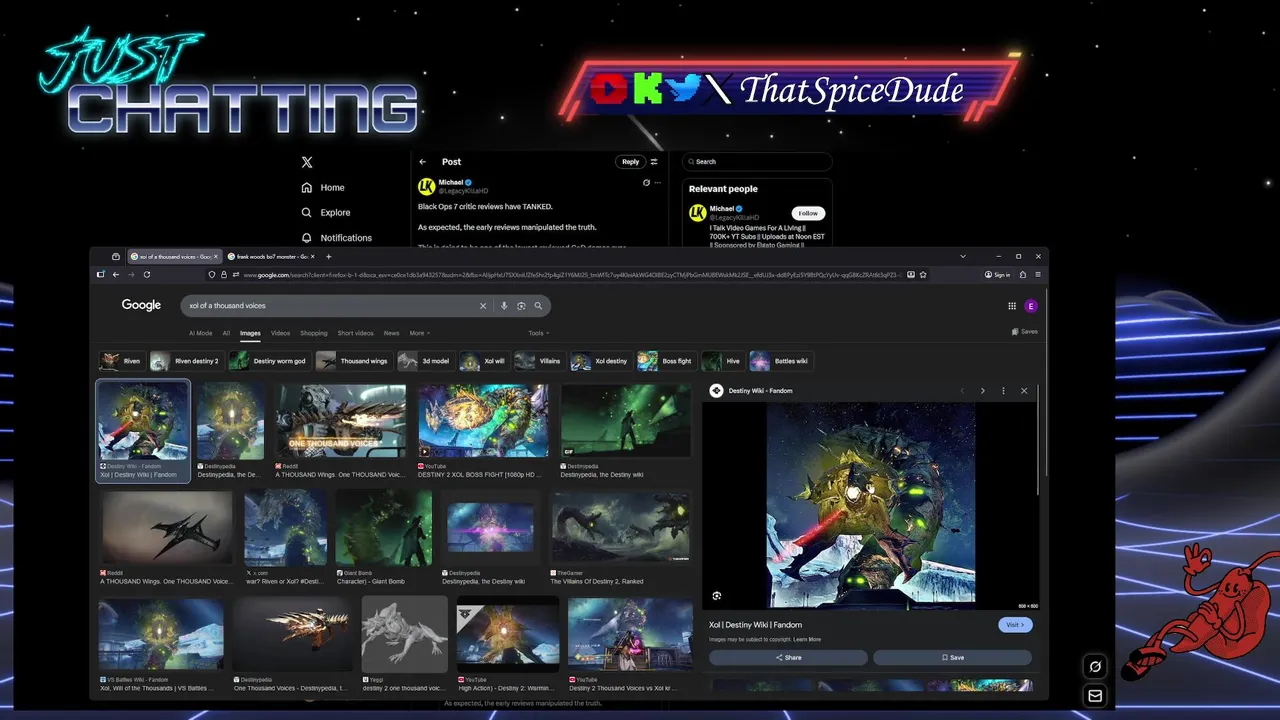Viewport: 1280px width, 720px height.
Task: Switch to News results tab
Action: pos(391,333)
